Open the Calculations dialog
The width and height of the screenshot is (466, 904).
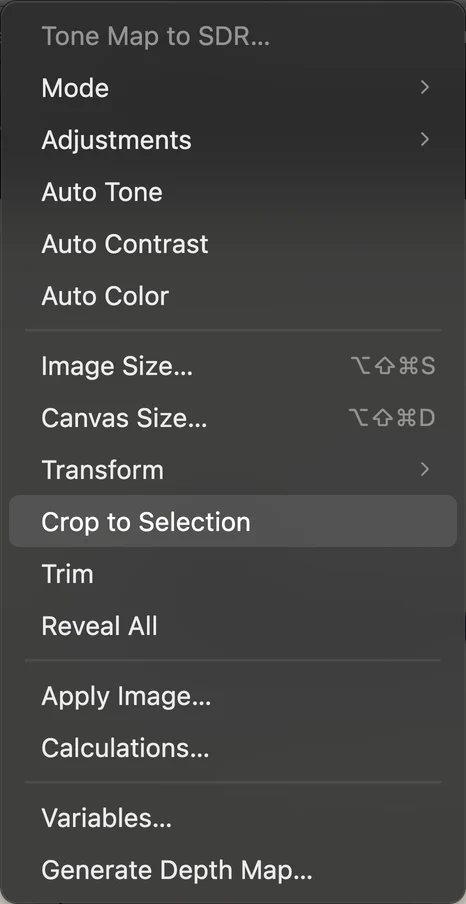point(233,748)
